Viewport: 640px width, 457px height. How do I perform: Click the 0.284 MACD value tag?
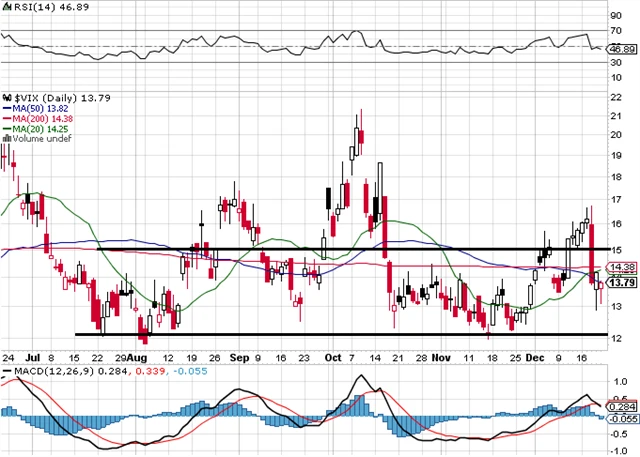pyautogui.click(x=621, y=406)
